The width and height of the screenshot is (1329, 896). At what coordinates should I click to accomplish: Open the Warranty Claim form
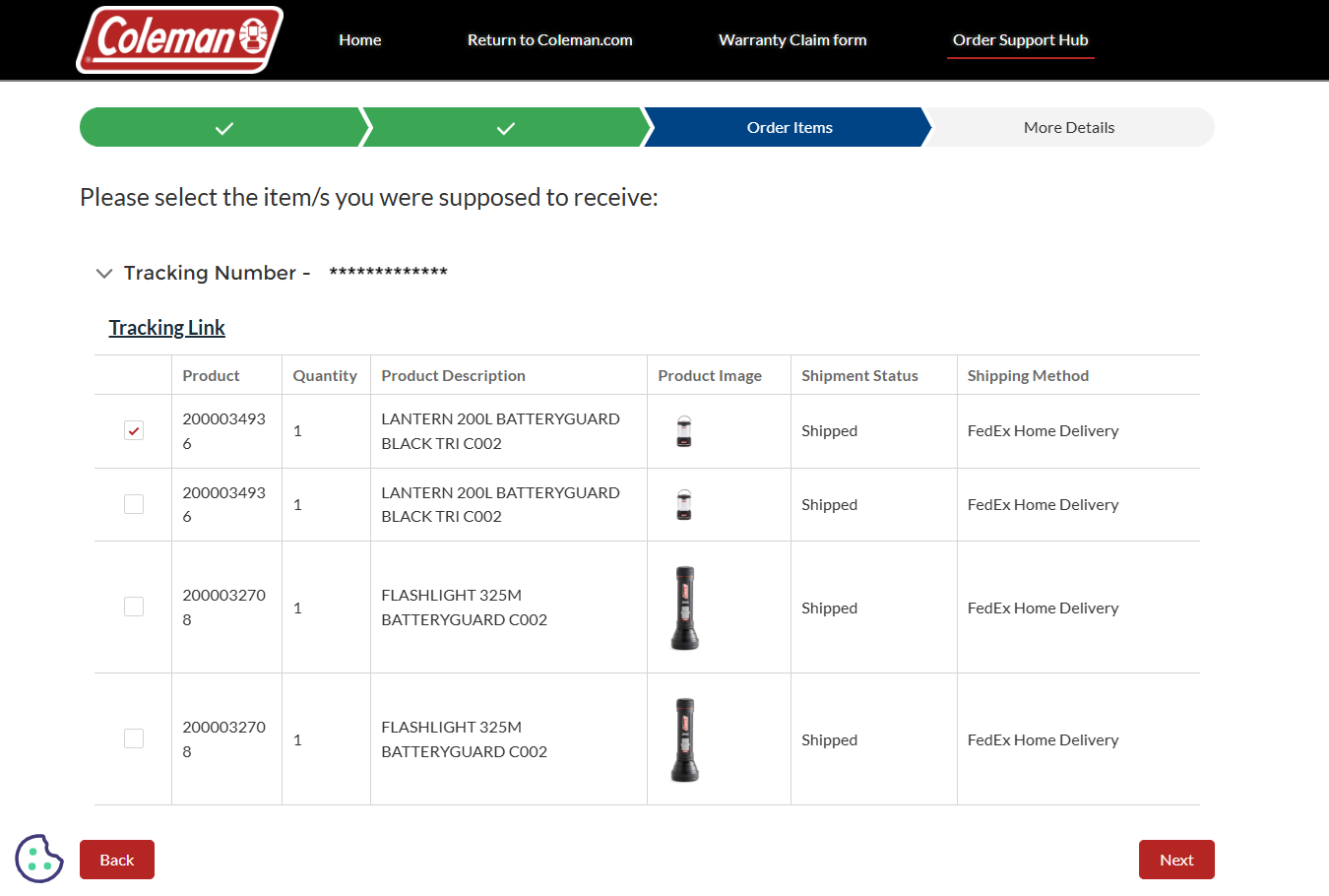pyautogui.click(x=792, y=40)
